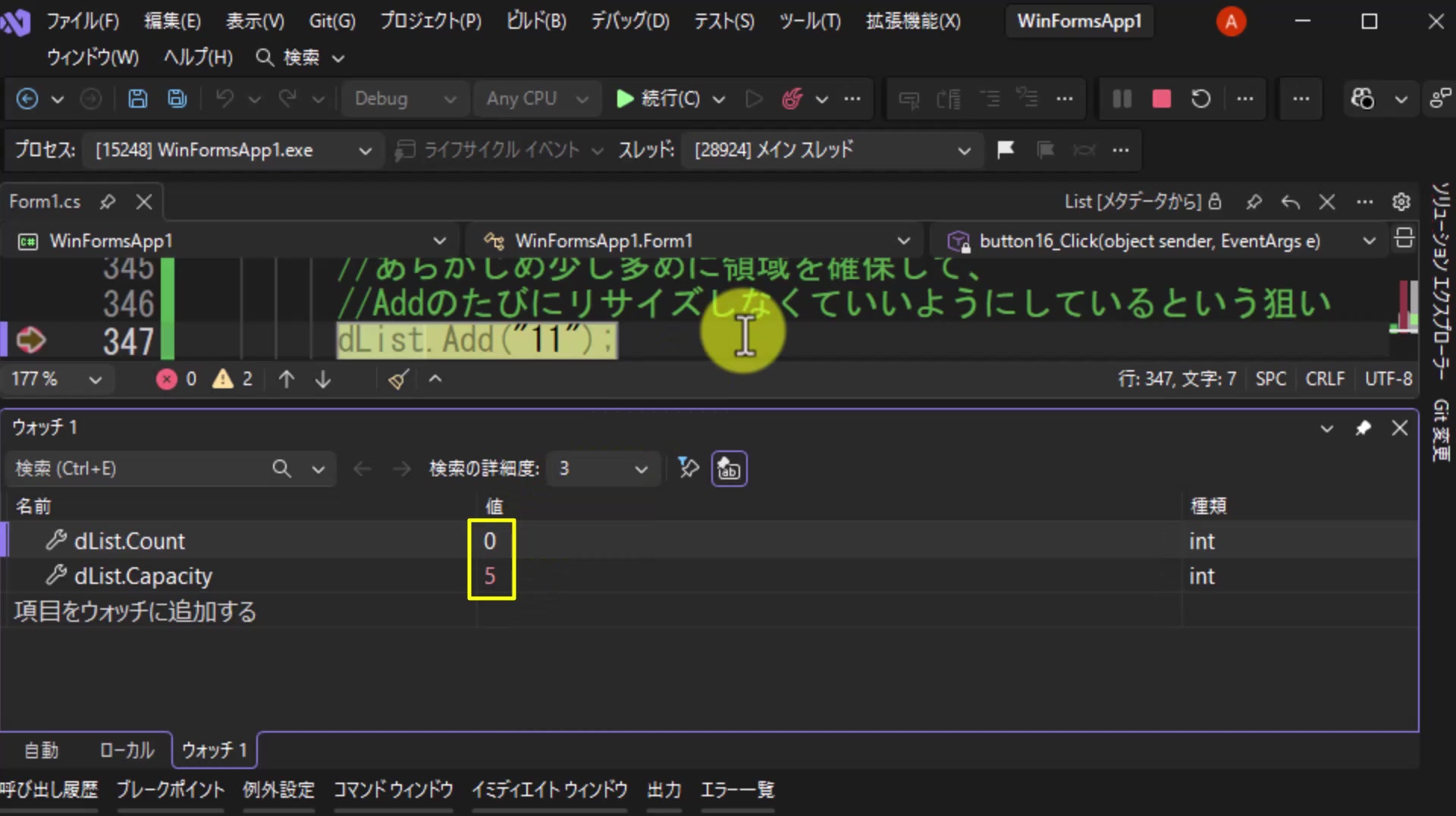Toggle the case-sensitive ab button in Watch

tap(729, 469)
